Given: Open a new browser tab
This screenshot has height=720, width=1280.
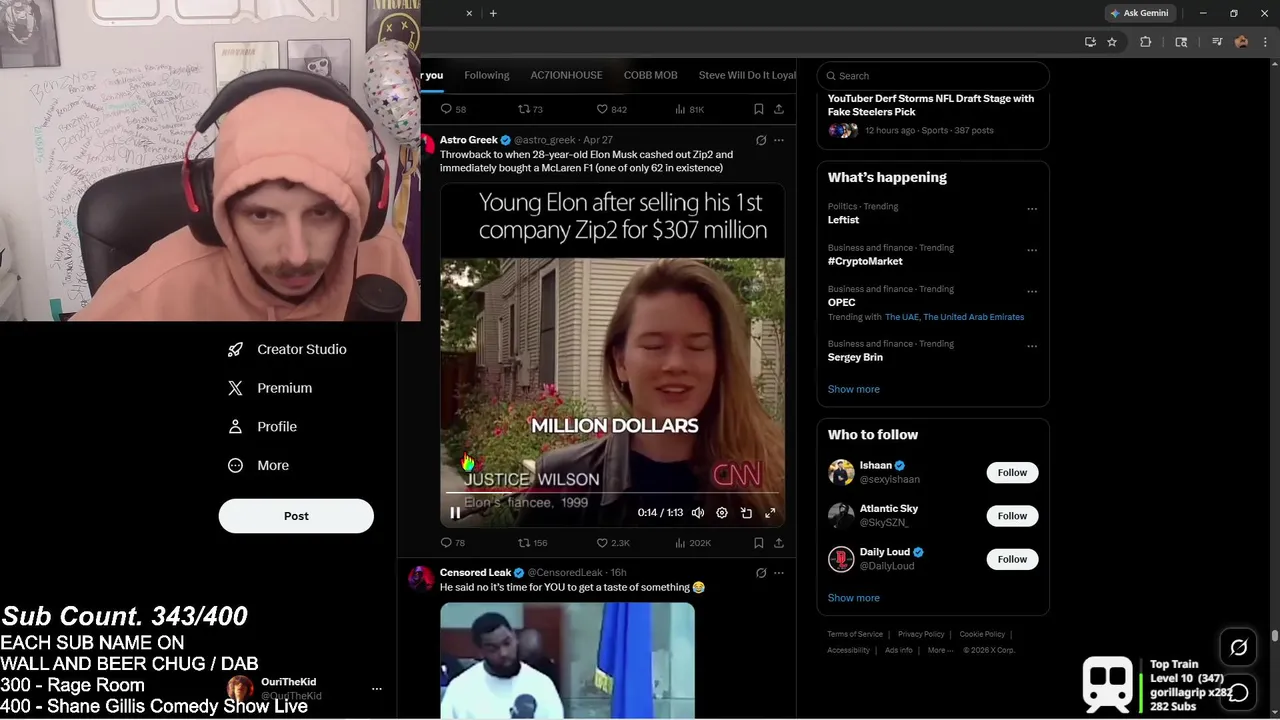Looking at the screenshot, I should 493,13.
